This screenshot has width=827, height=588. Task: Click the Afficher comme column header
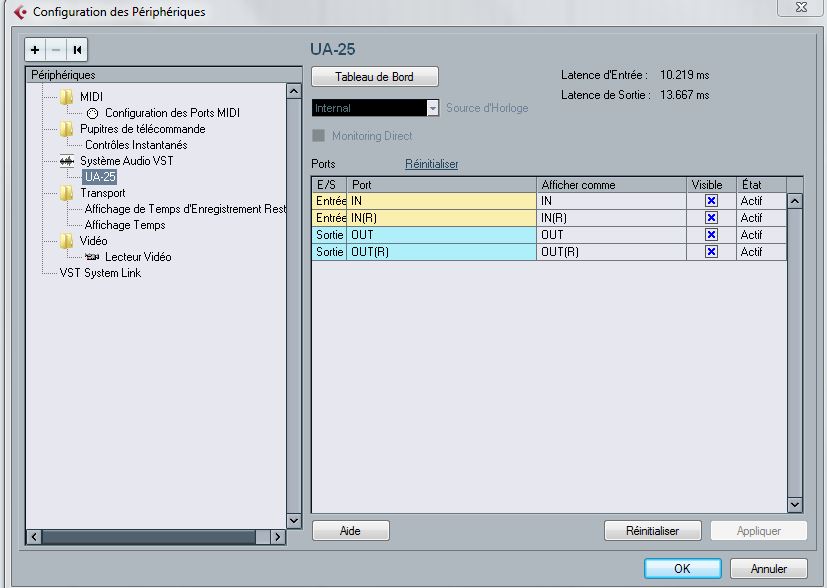[x=611, y=185]
